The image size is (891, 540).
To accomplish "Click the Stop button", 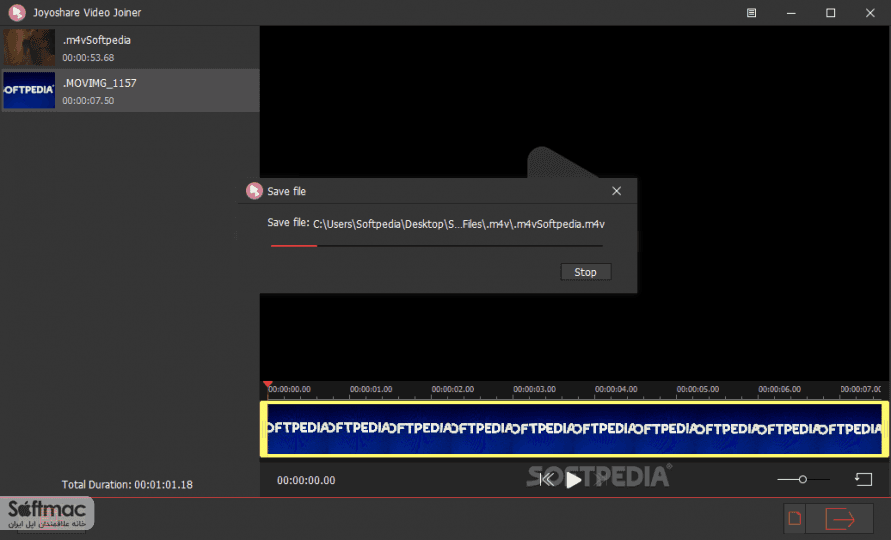I will (585, 272).
